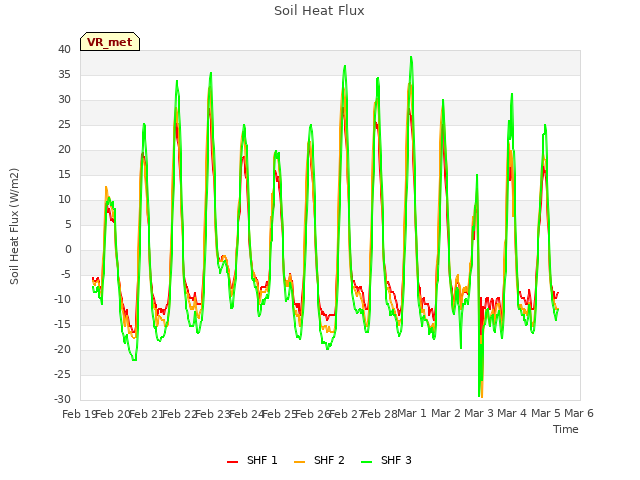This screenshot has height=480, width=640.
Task: Click the Feb 19 x-axis tick label
Action: pyautogui.click(x=79, y=414)
